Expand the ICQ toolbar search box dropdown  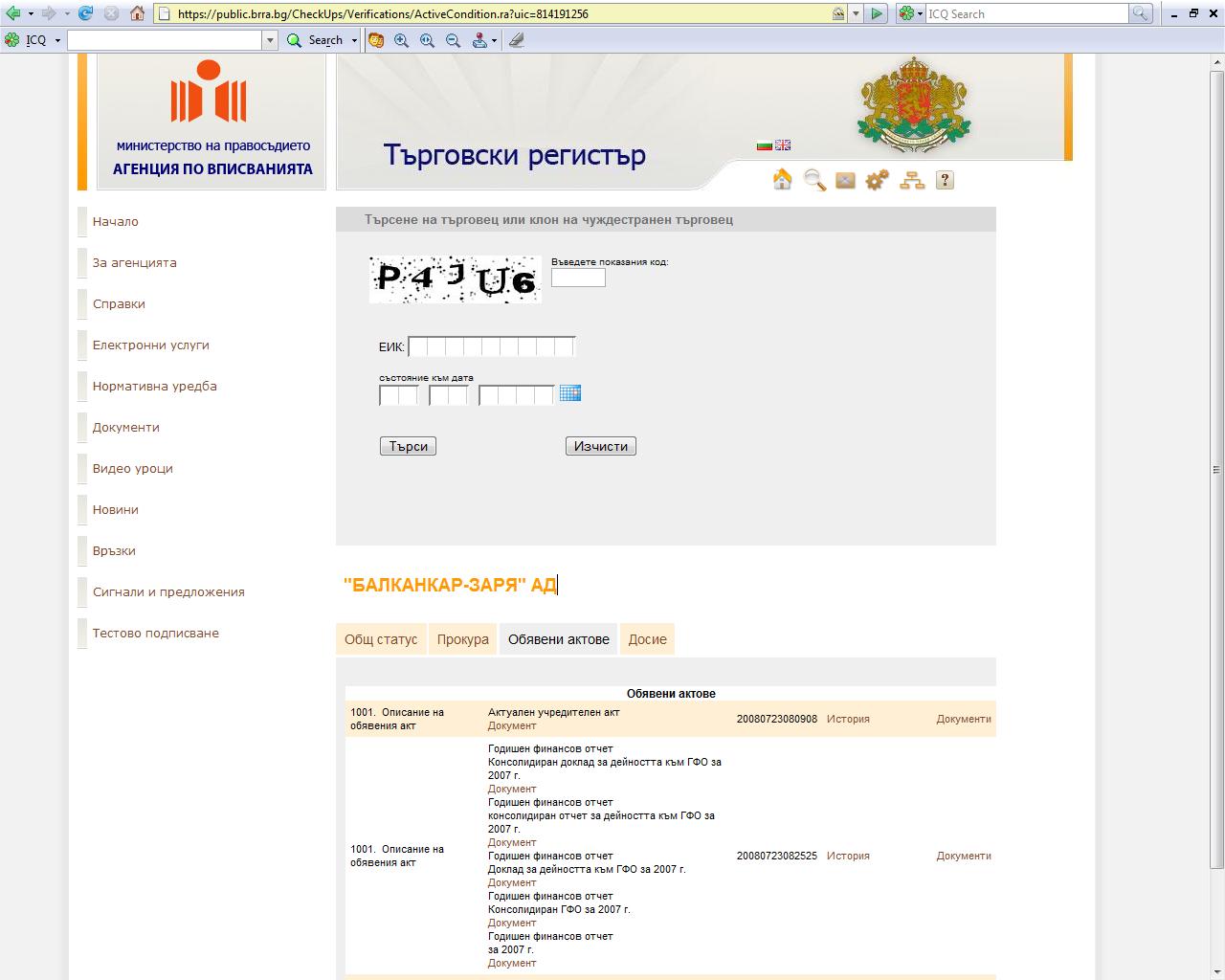(x=270, y=40)
